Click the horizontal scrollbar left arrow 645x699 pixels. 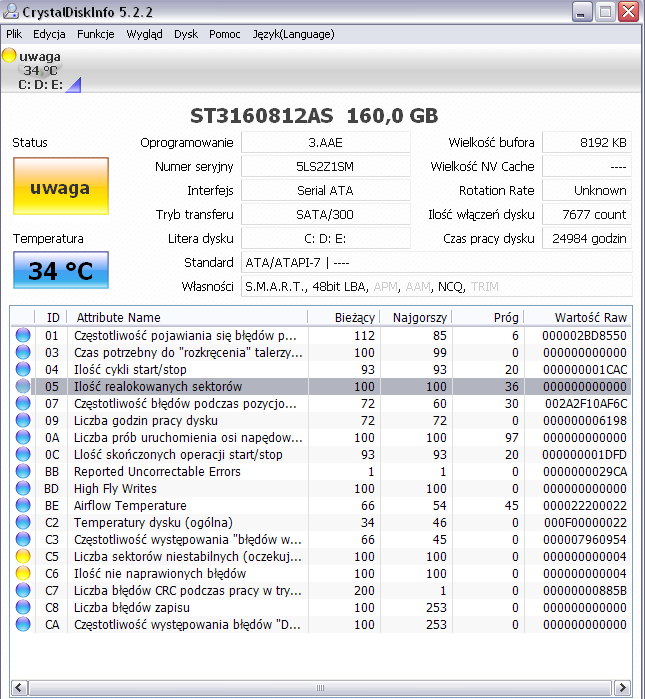19,687
